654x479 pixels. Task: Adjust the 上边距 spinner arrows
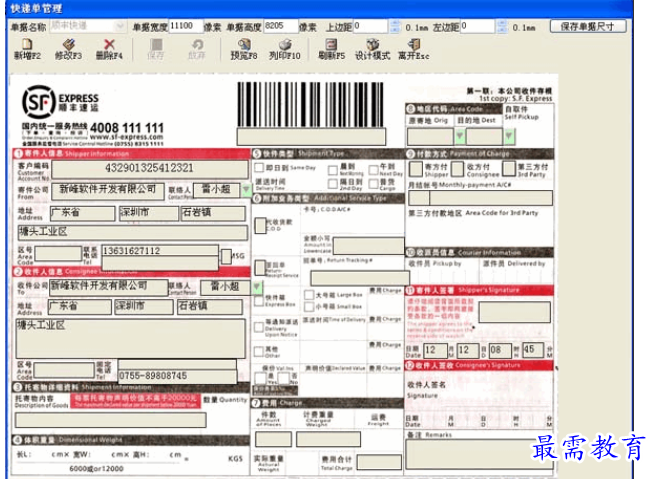point(395,26)
